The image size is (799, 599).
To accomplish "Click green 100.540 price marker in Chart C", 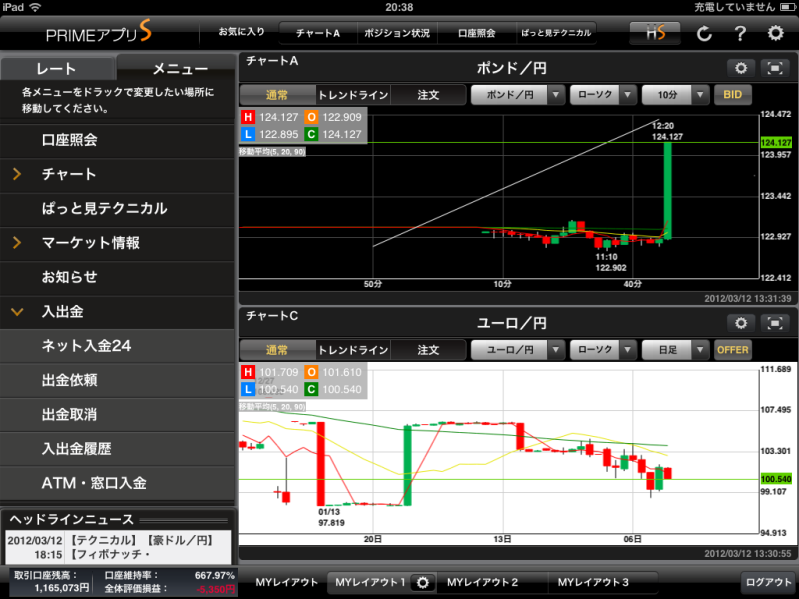I will (776, 479).
